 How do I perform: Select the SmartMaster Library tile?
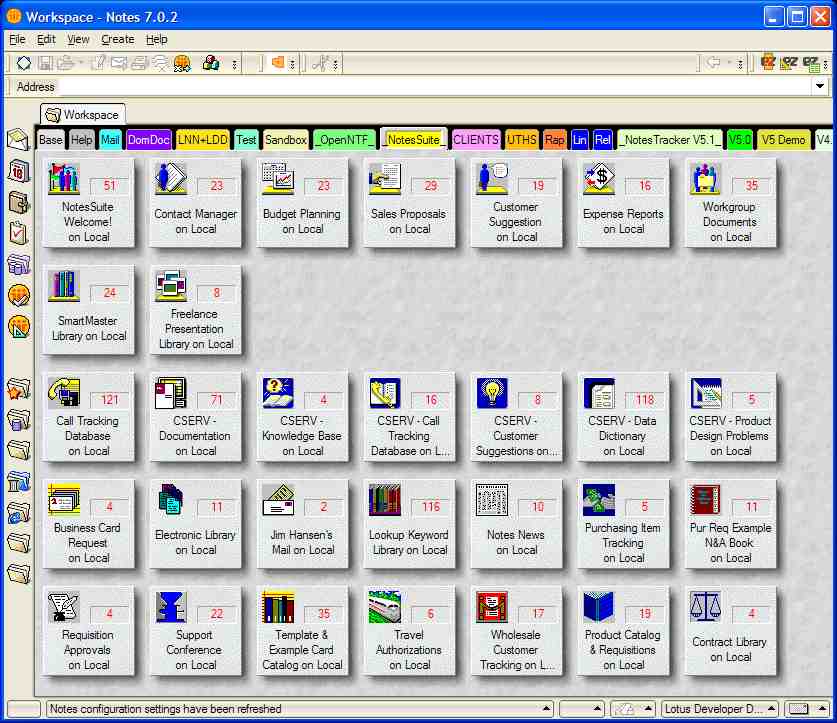pyautogui.click(x=88, y=310)
